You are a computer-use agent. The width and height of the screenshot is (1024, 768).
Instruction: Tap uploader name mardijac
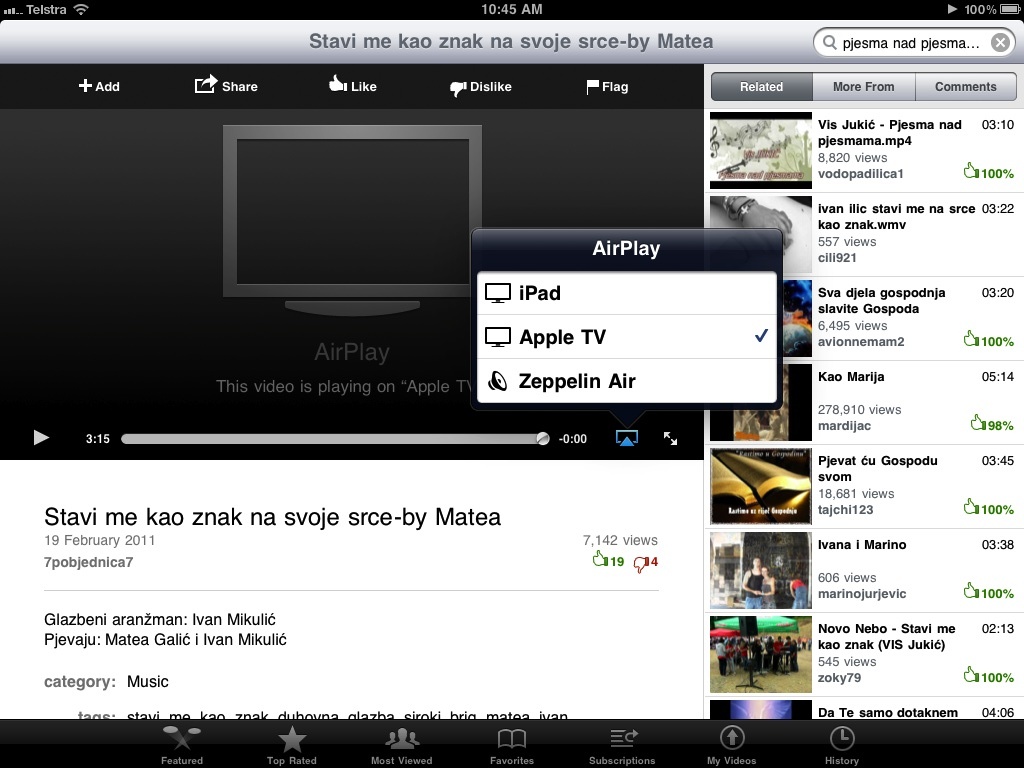click(844, 426)
